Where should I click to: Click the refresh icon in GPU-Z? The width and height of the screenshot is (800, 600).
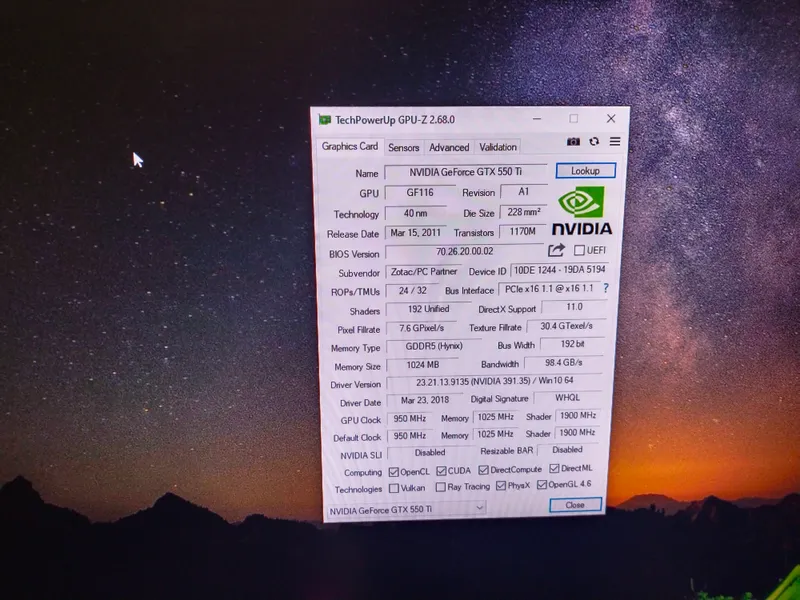(594, 141)
